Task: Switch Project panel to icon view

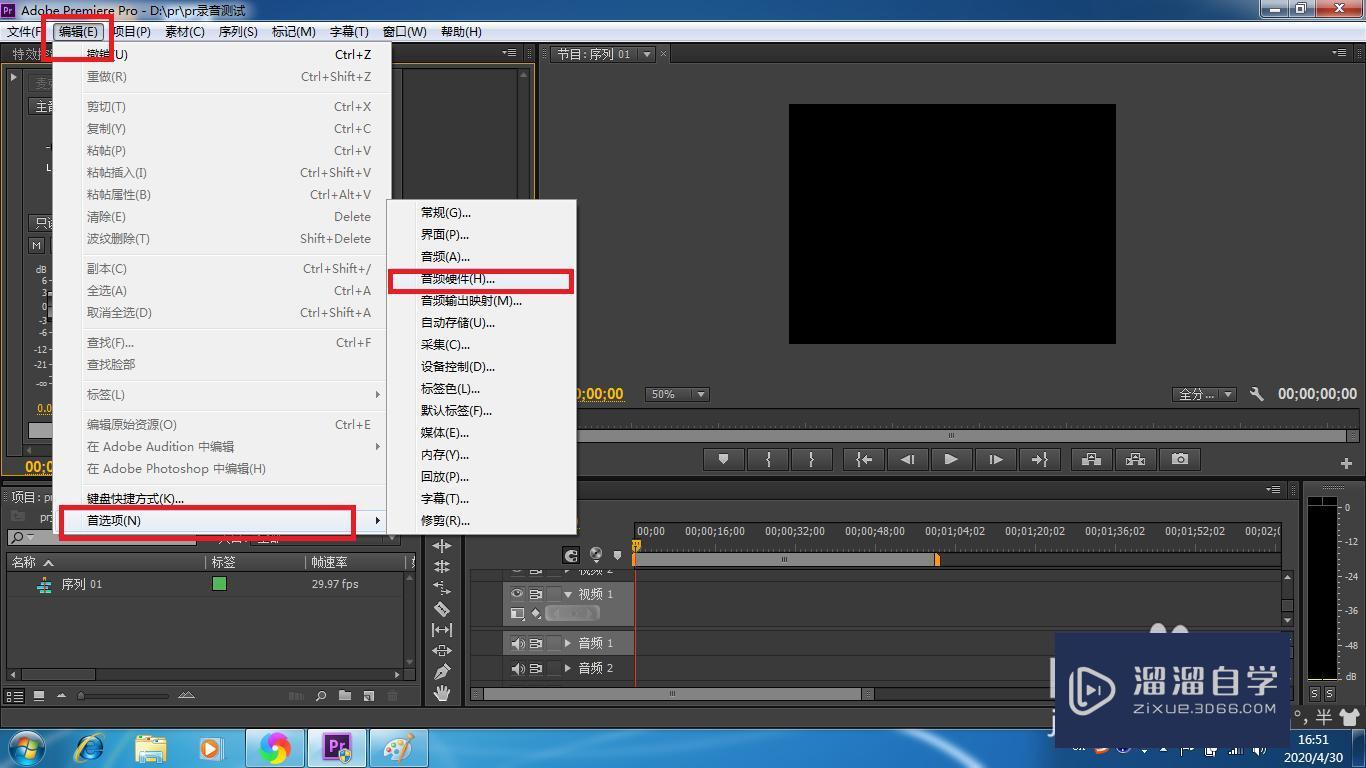Action: click(39, 696)
